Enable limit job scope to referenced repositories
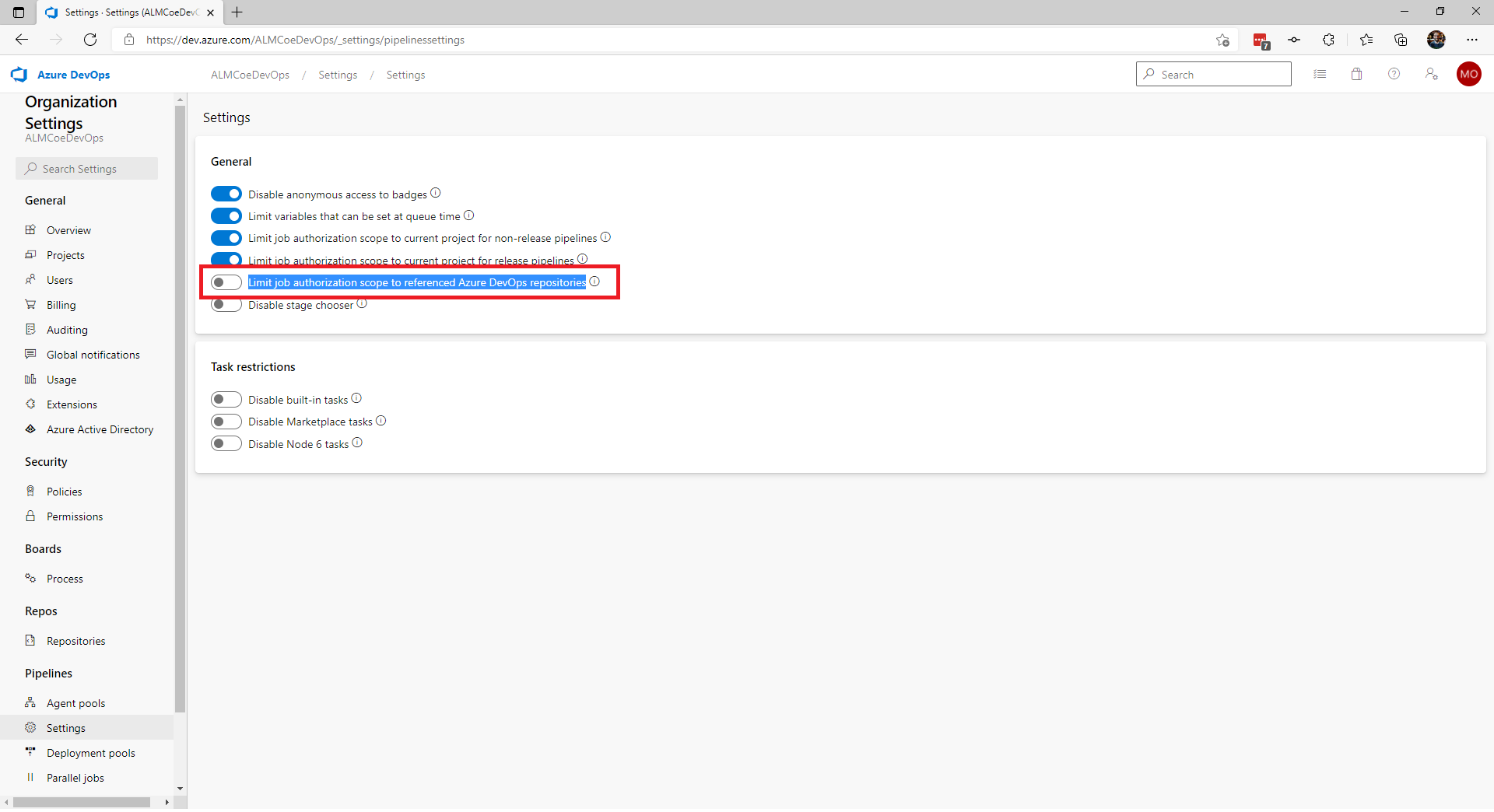Image resolution: width=1494 pixels, height=812 pixels. [x=226, y=282]
